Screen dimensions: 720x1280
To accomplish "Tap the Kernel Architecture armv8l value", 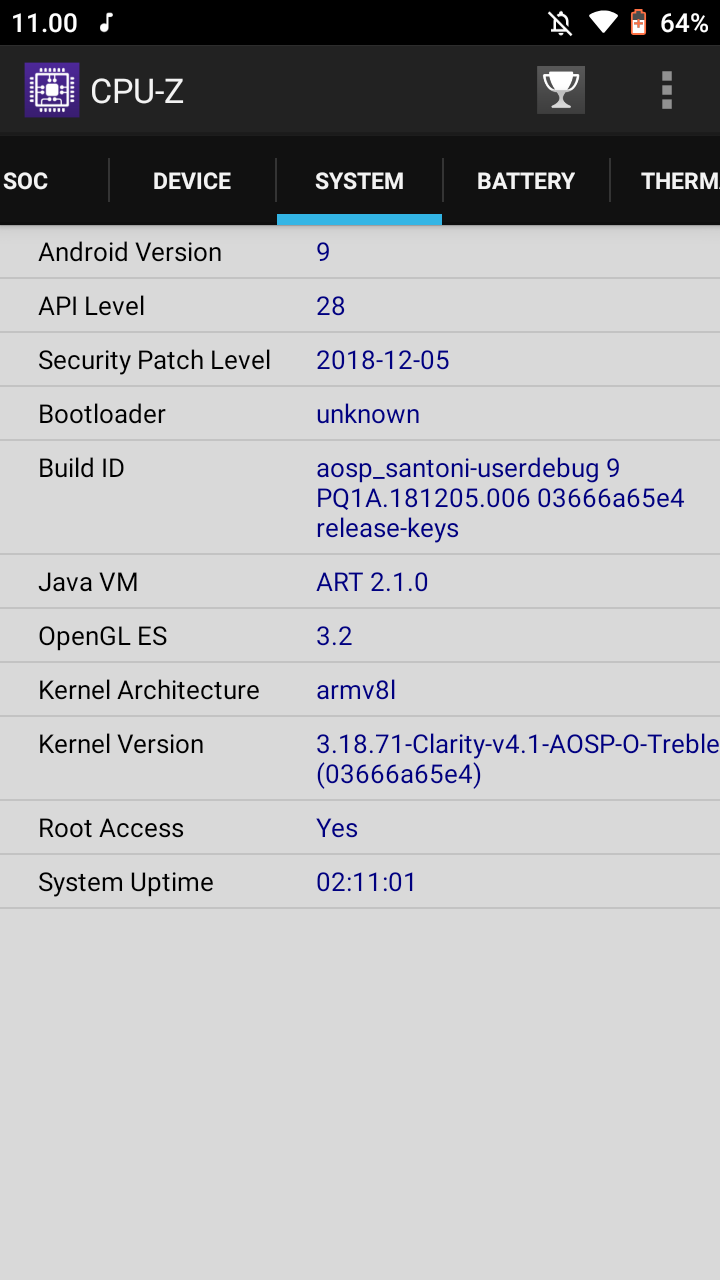I will [356, 690].
